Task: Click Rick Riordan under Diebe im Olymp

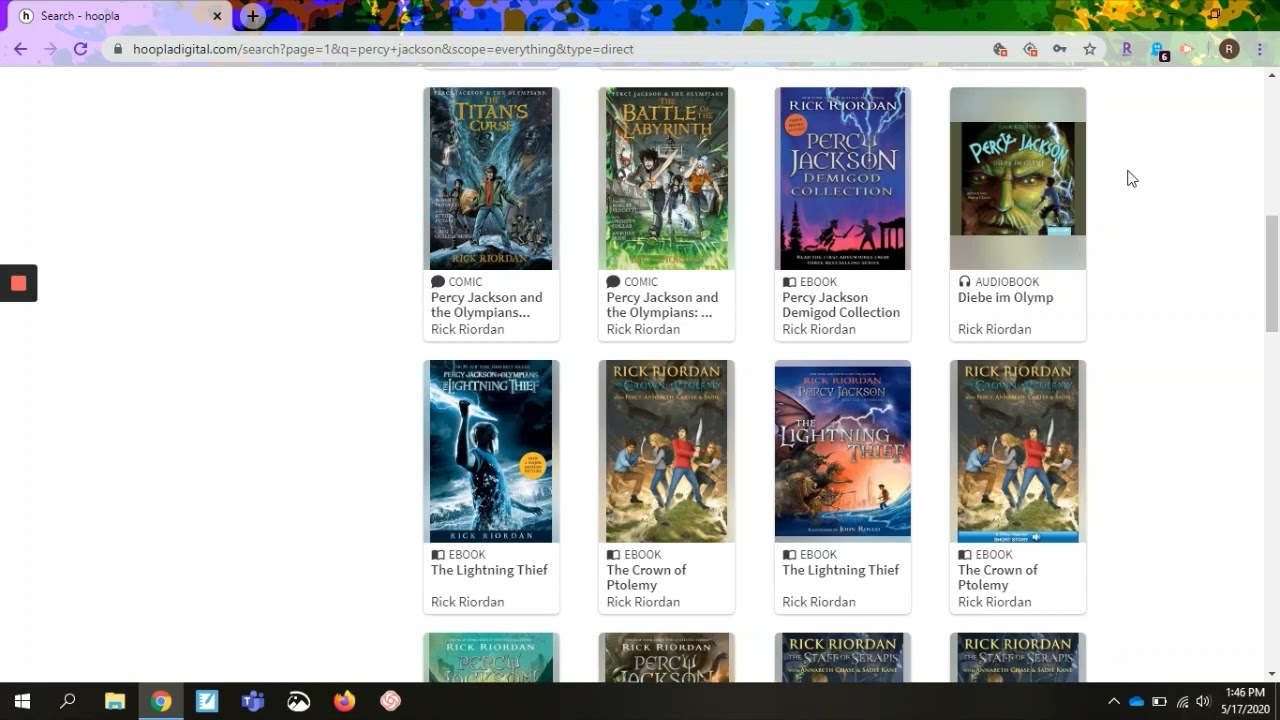Action: [x=994, y=329]
